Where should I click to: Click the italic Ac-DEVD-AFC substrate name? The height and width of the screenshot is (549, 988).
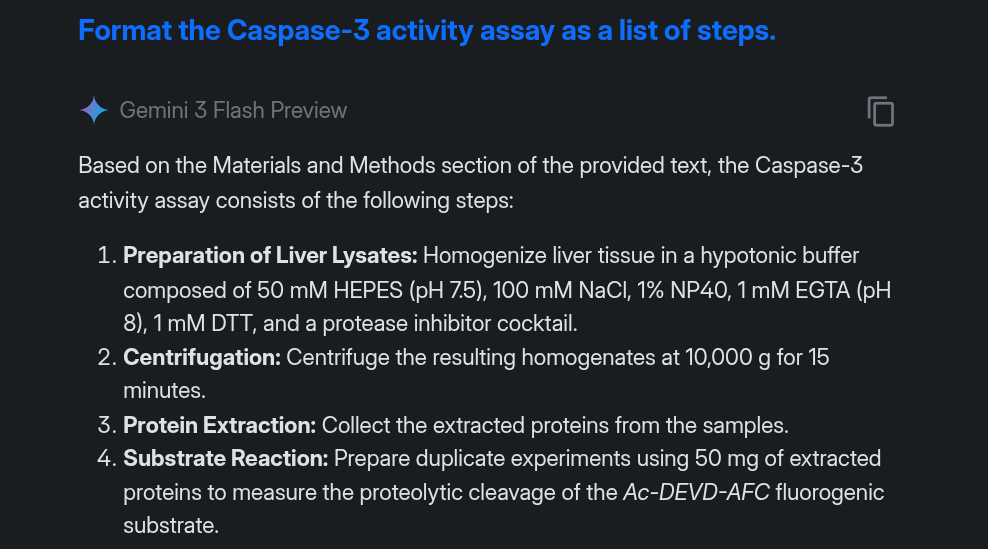click(696, 493)
